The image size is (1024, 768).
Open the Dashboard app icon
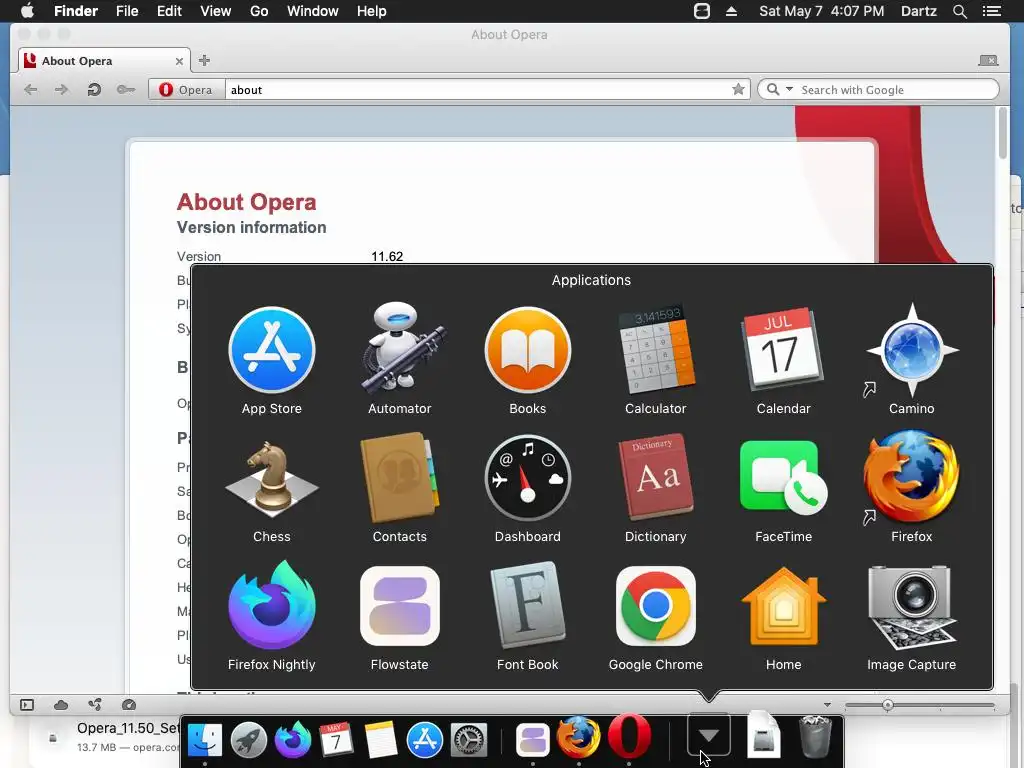pos(528,478)
